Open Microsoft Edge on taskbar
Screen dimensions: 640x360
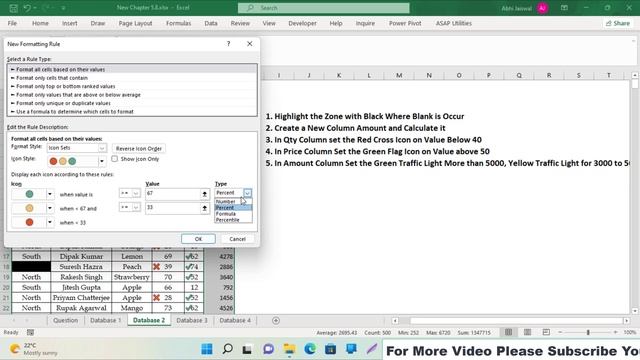[310, 349]
